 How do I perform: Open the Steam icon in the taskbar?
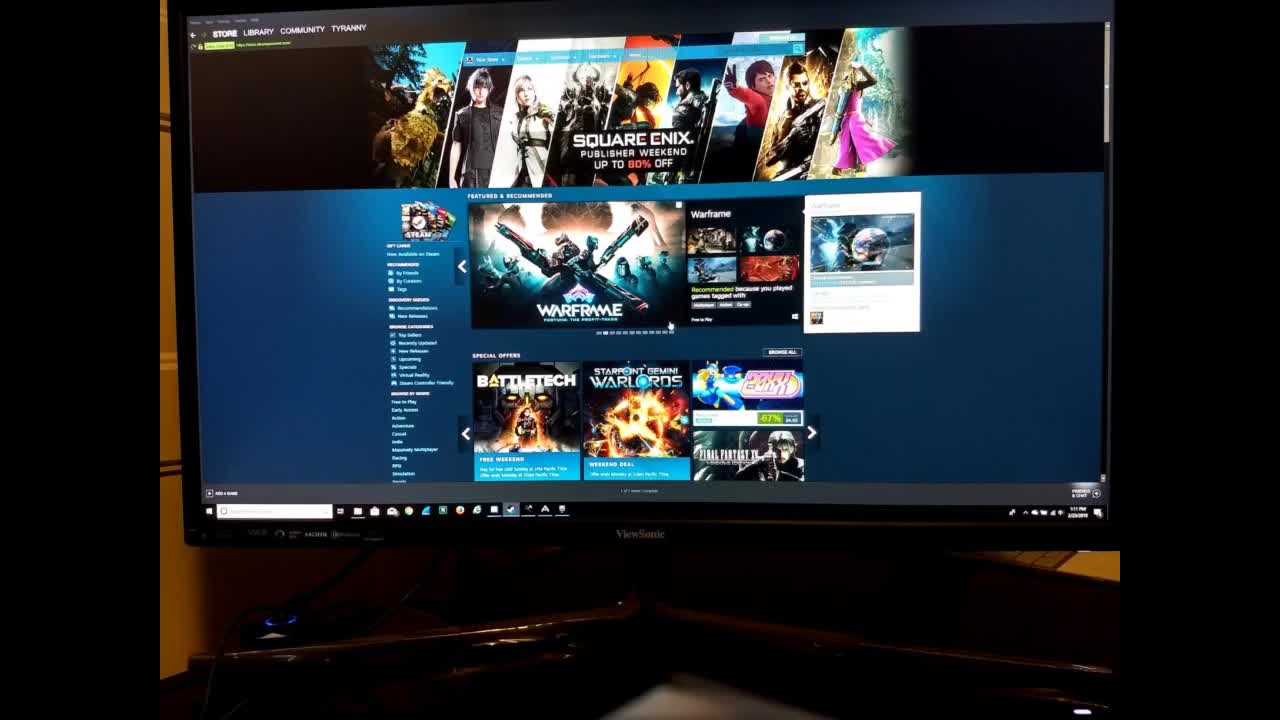click(511, 509)
